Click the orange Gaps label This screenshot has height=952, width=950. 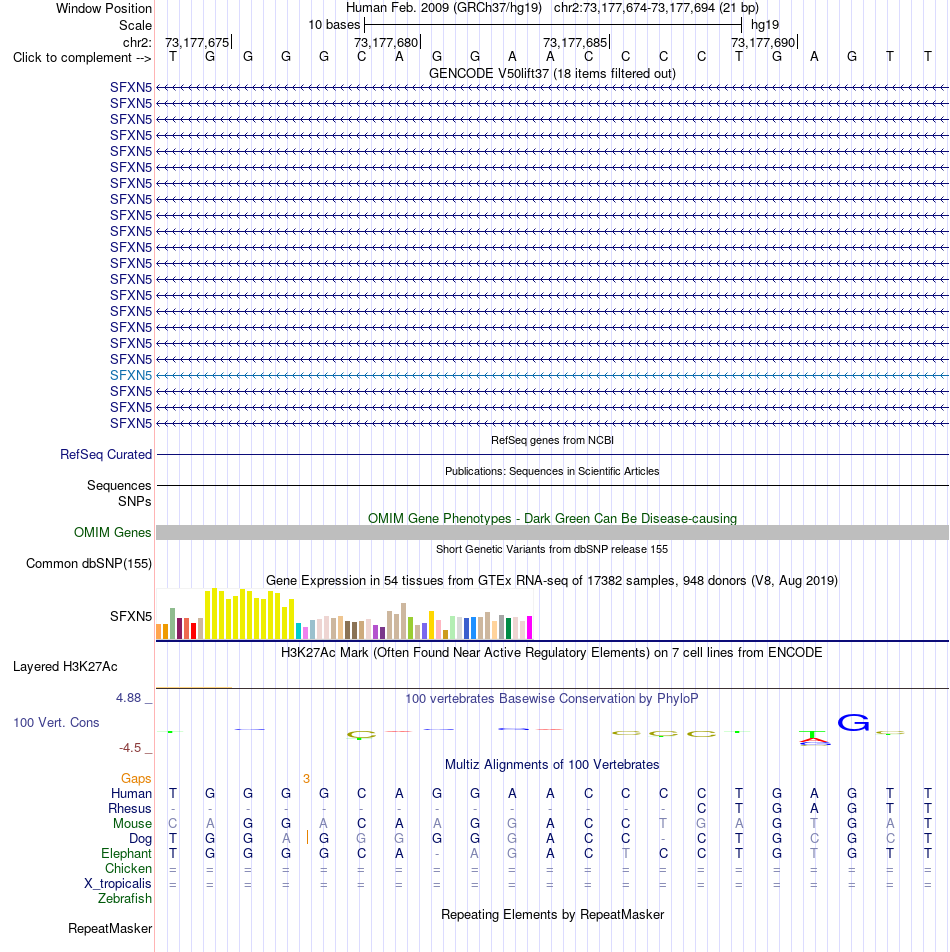pos(136,778)
